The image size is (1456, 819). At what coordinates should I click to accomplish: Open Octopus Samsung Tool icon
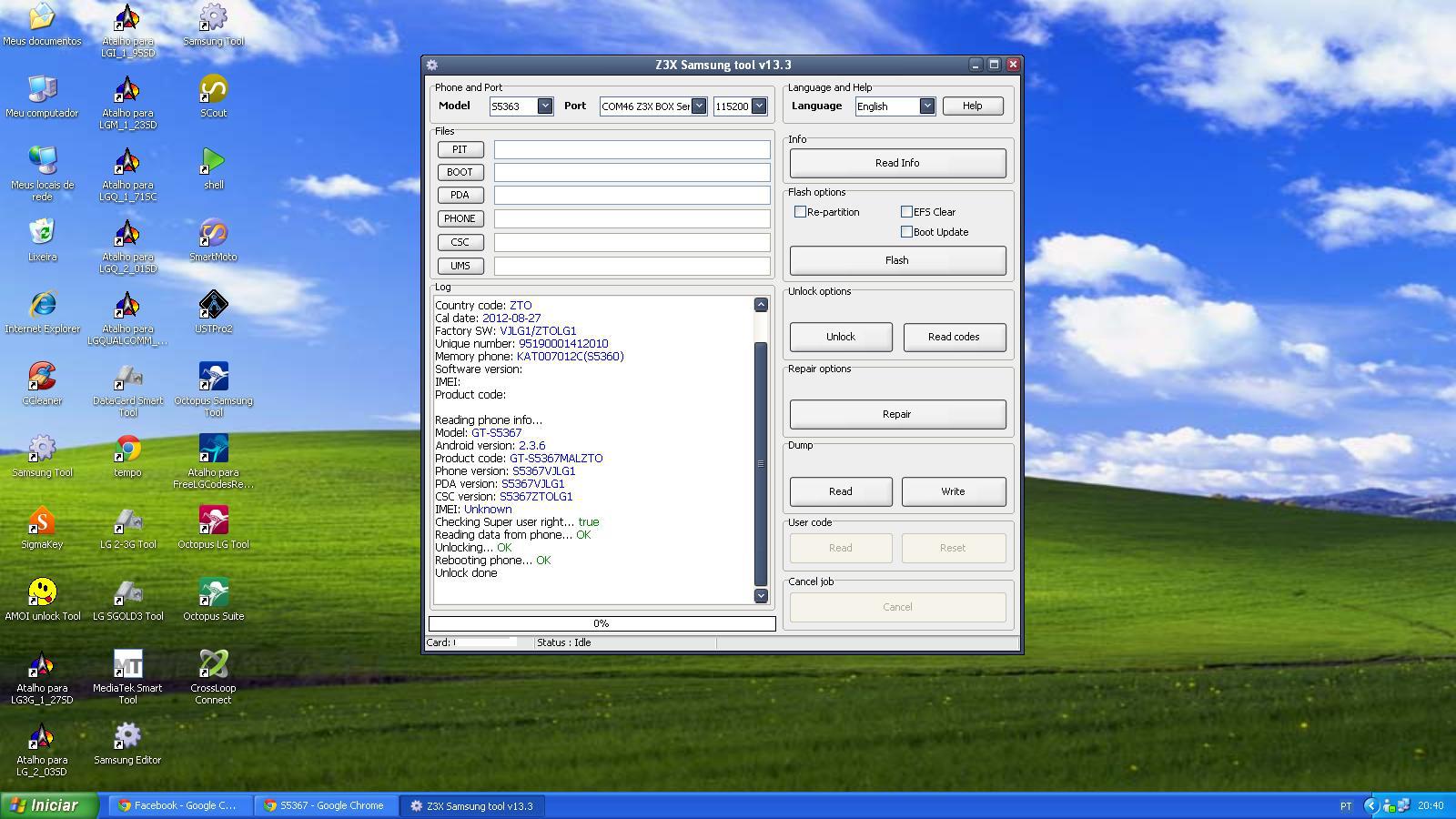[x=213, y=389]
